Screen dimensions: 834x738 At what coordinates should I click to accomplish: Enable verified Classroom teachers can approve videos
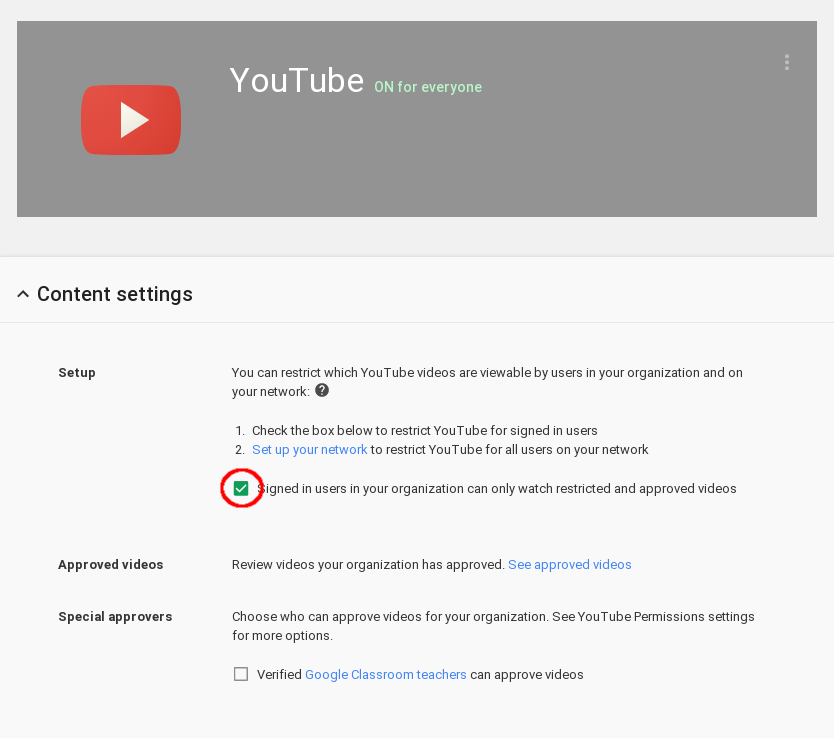(x=241, y=674)
